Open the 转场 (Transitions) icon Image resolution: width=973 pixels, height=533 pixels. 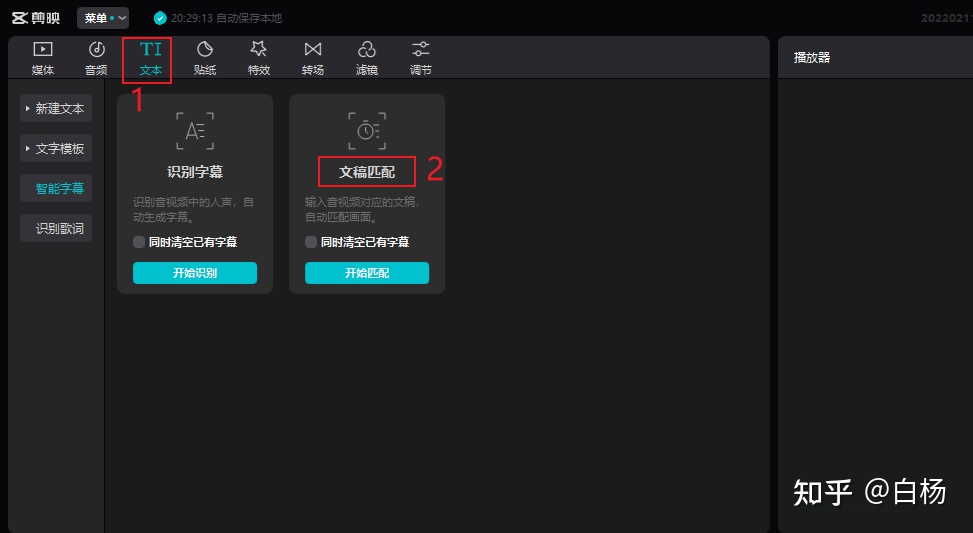[x=313, y=50]
